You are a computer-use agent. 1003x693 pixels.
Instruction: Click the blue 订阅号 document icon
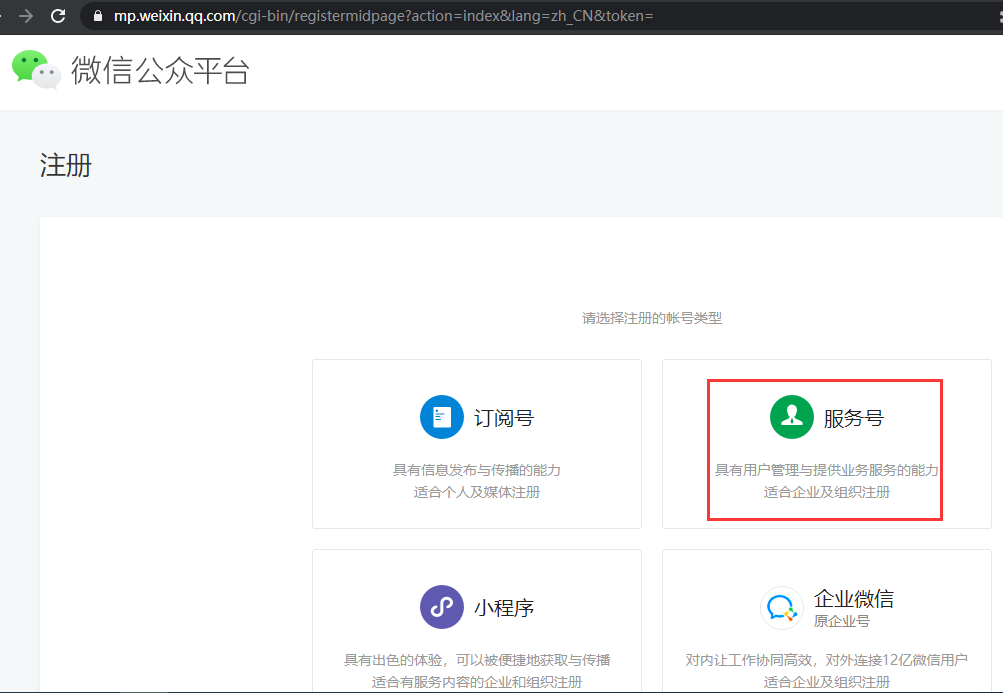click(x=441, y=417)
